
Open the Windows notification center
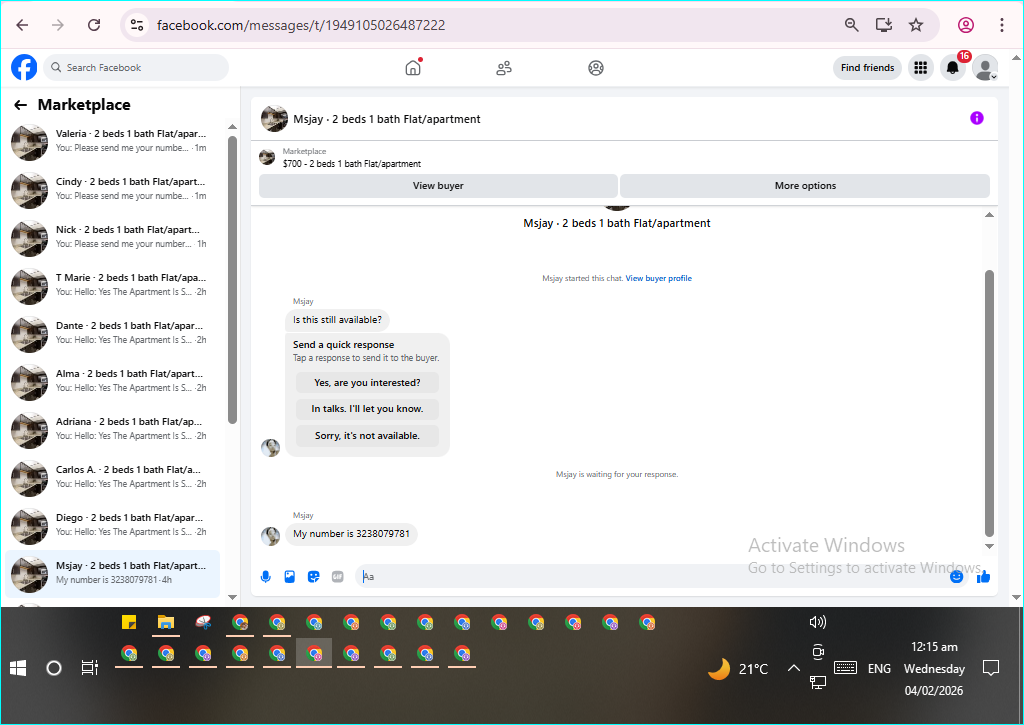pos(991,668)
